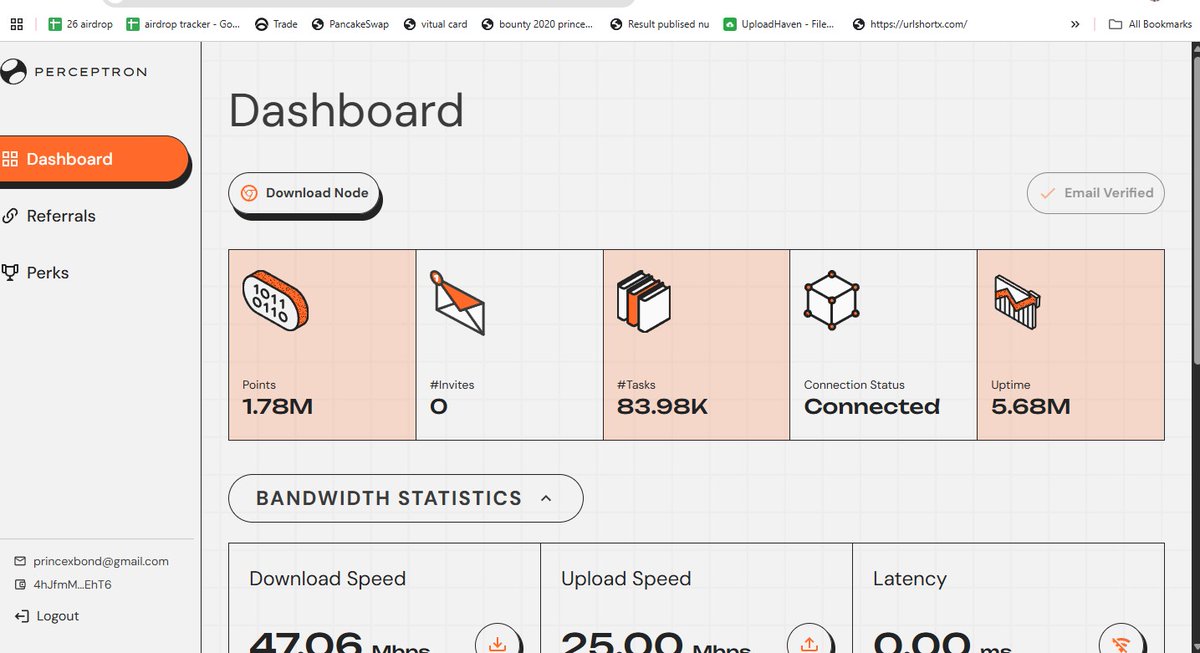
Task: Click the #Invites value 0
Action: 438,407
